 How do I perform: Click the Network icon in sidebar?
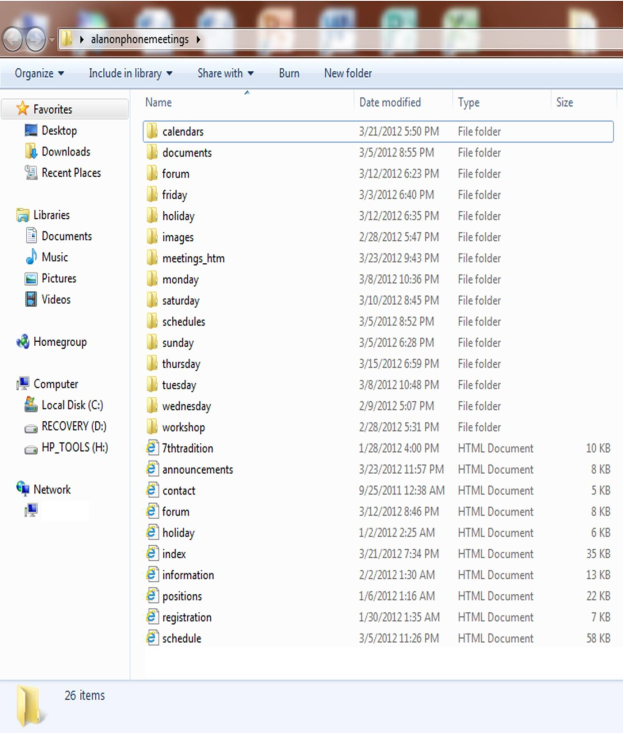coord(22,489)
